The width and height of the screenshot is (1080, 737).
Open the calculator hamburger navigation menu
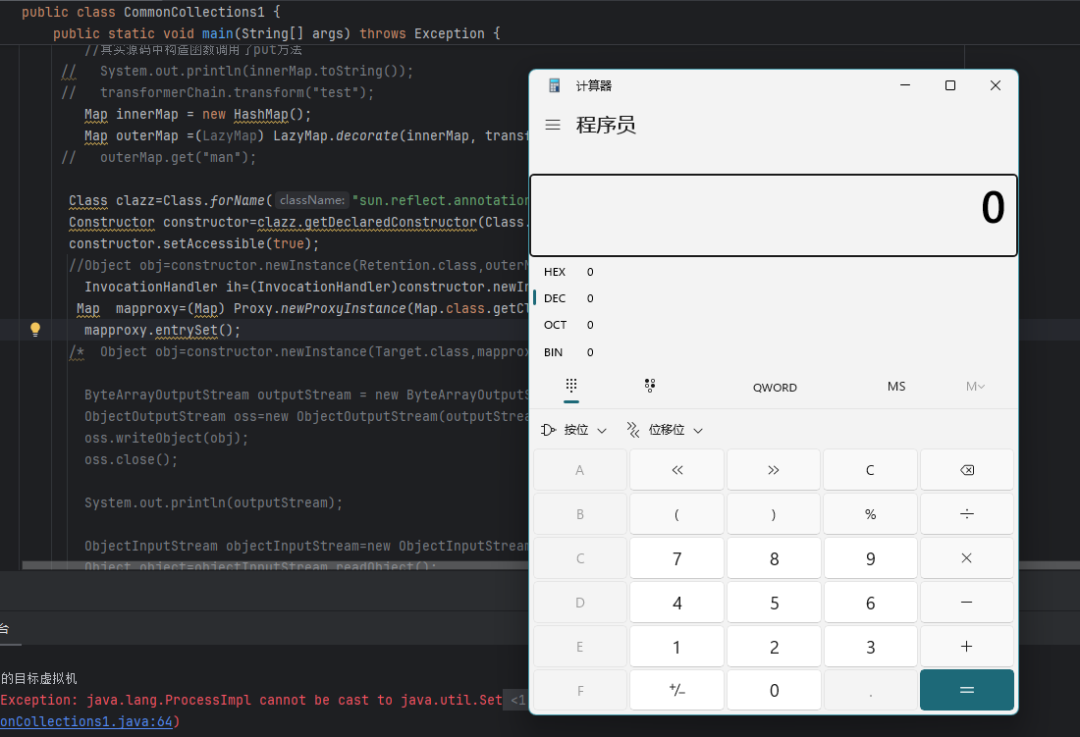[x=552, y=125]
